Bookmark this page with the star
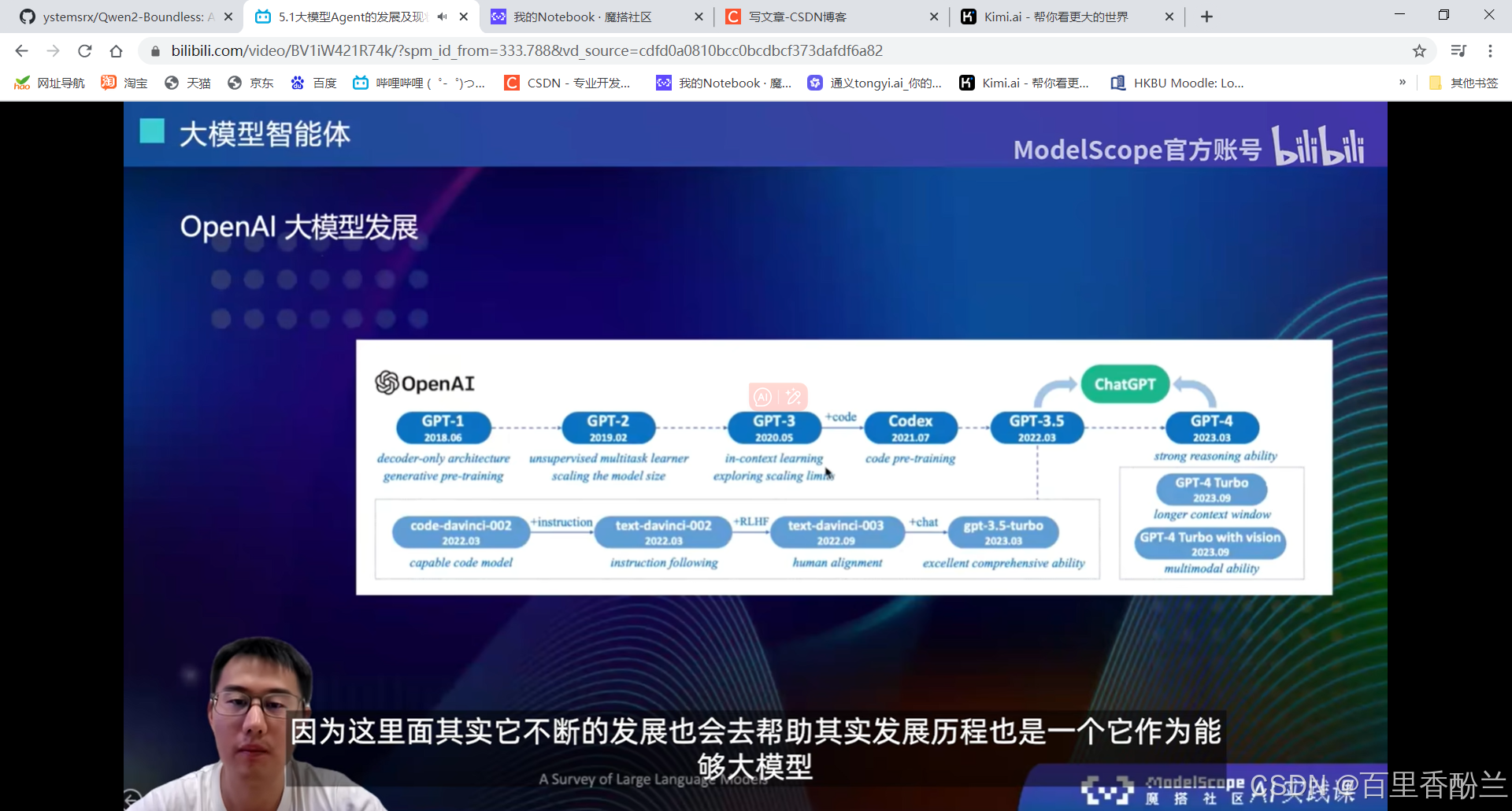This screenshot has width=1512, height=811. tap(1419, 51)
